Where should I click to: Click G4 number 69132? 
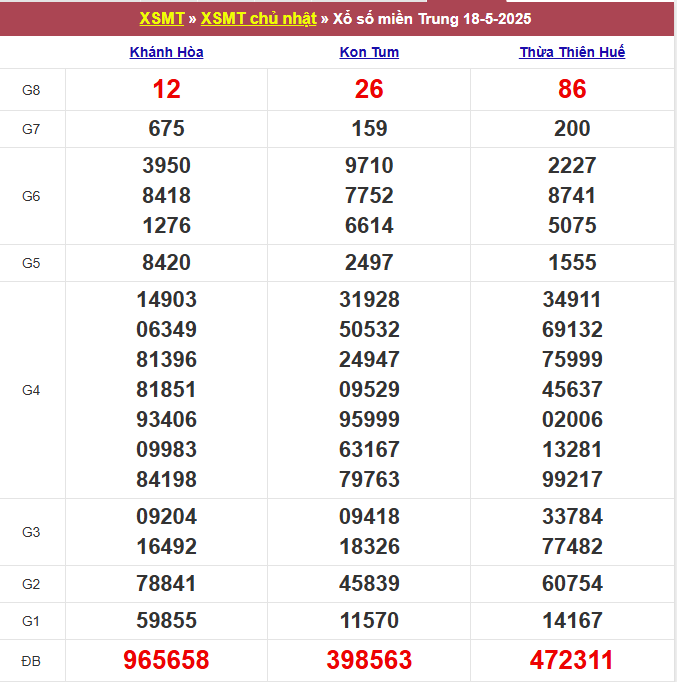point(572,330)
